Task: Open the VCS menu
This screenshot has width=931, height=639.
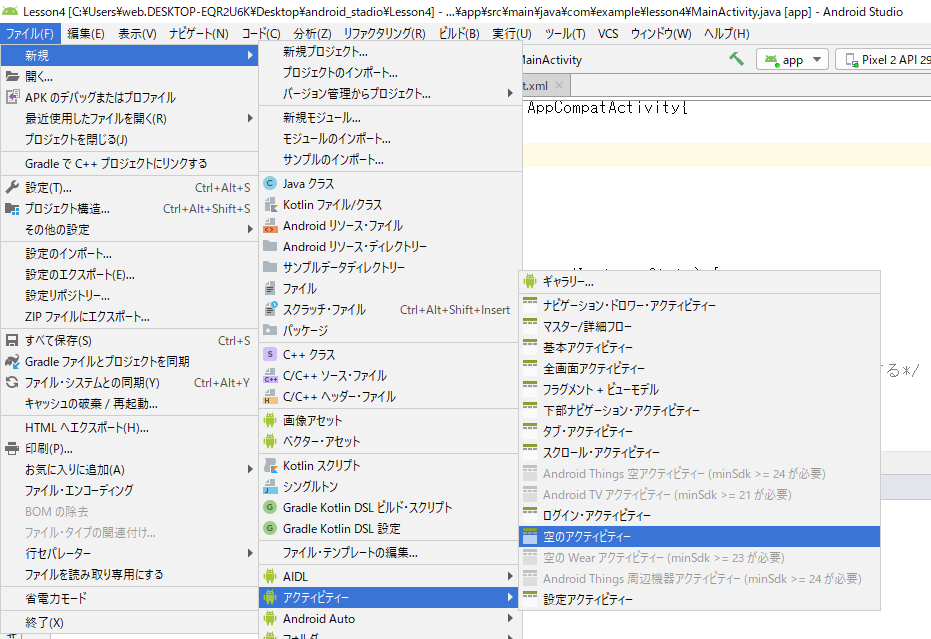Action: pyautogui.click(x=607, y=34)
